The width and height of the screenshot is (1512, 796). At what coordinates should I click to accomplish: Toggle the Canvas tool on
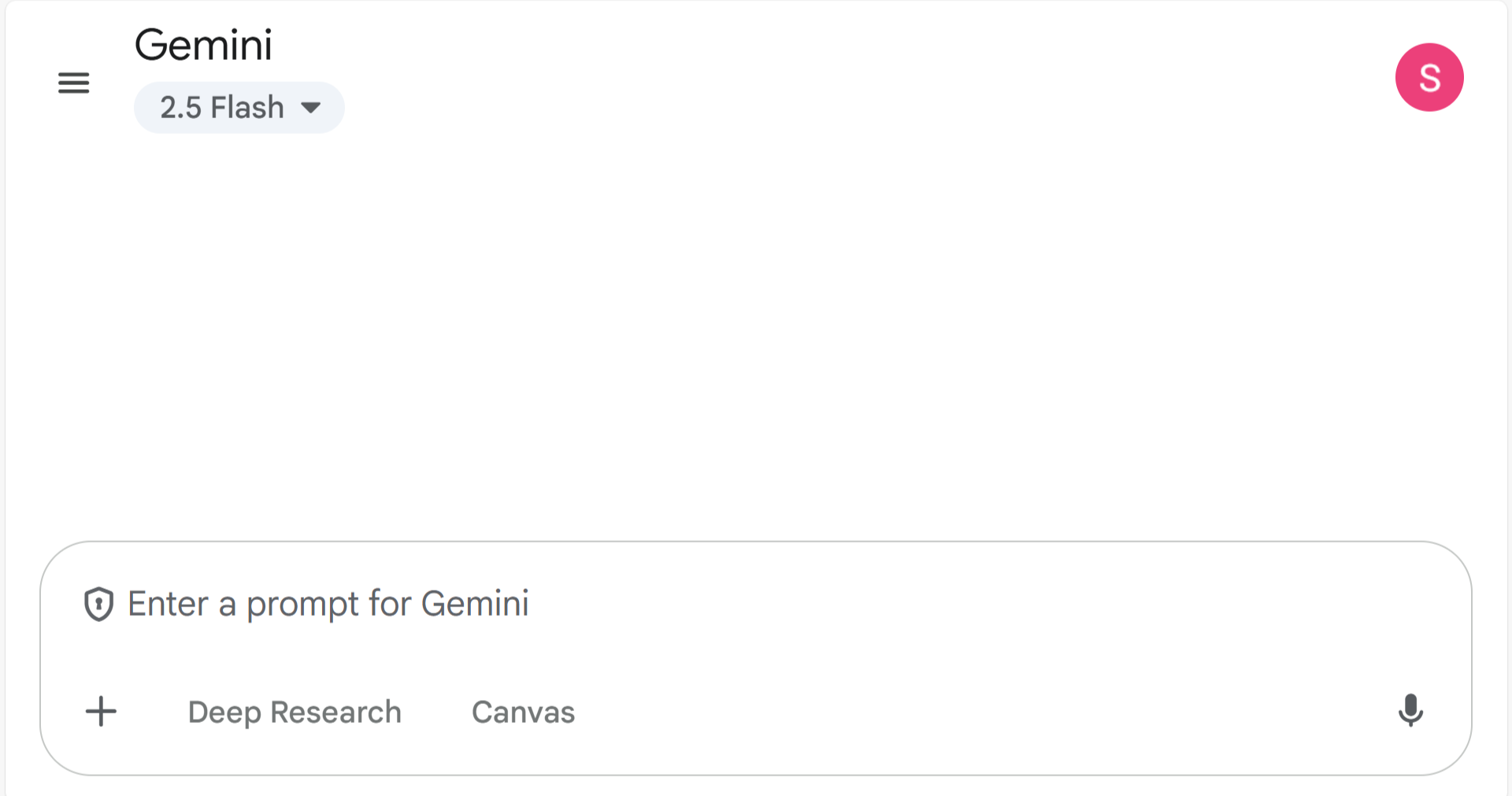point(523,712)
